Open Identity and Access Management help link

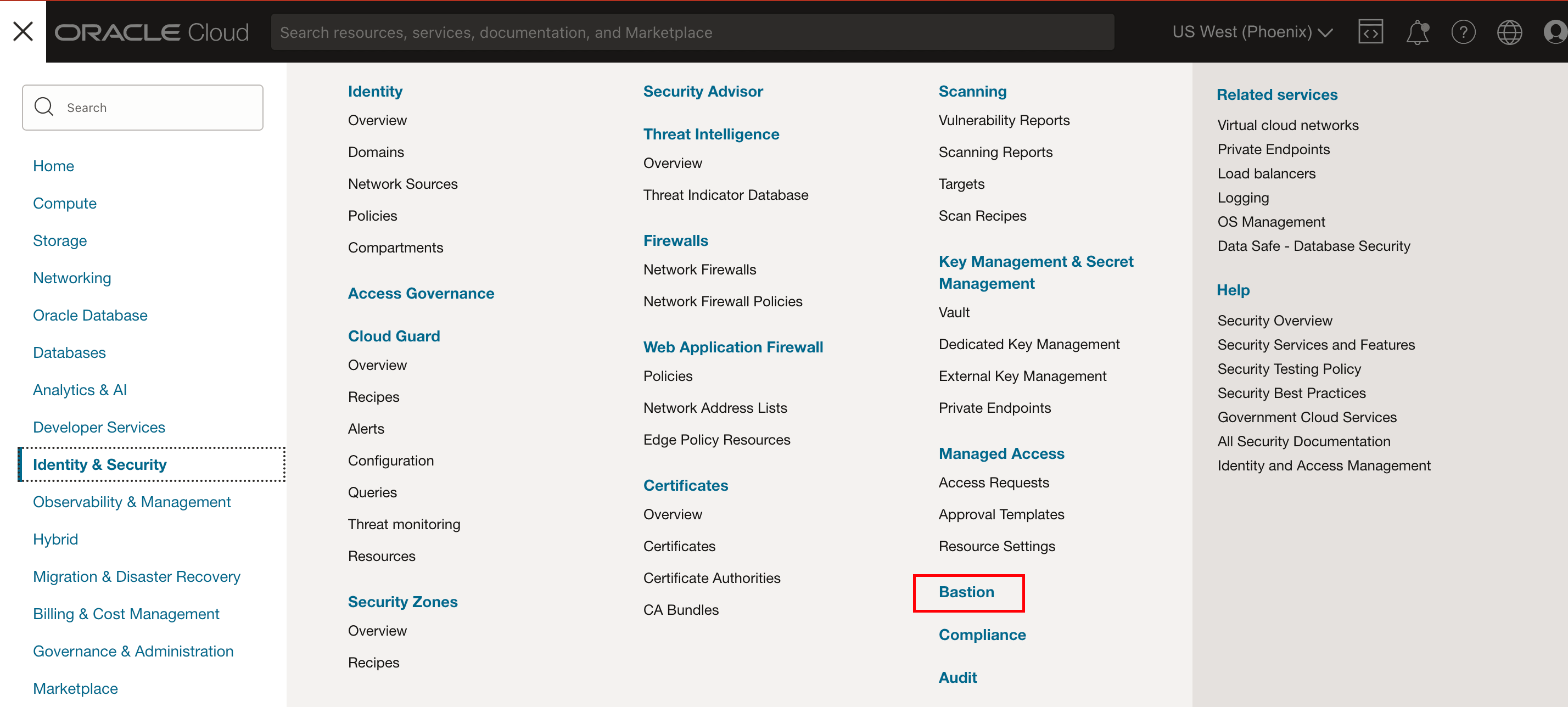click(x=1324, y=465)
